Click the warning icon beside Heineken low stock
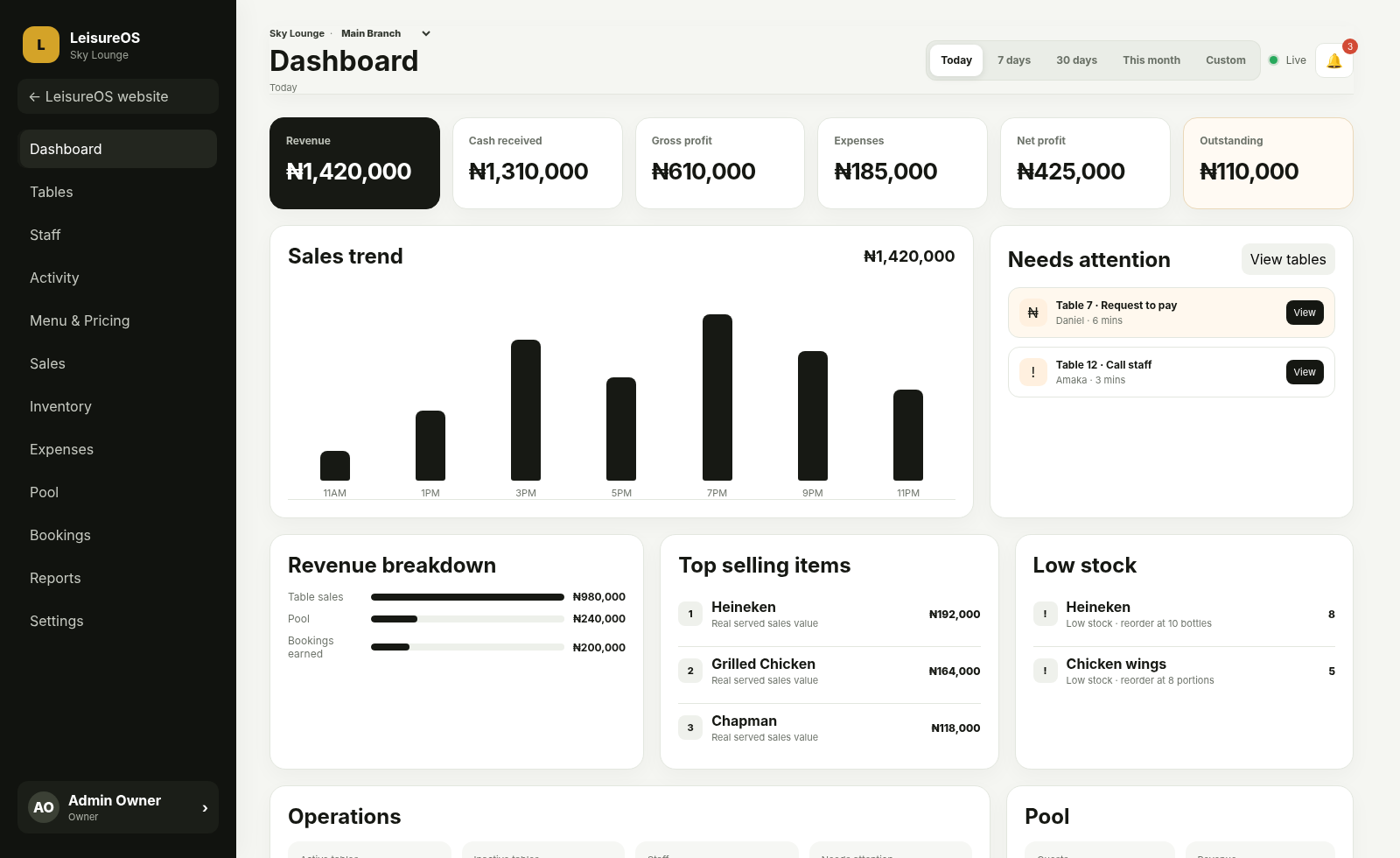 point(1045,614)
